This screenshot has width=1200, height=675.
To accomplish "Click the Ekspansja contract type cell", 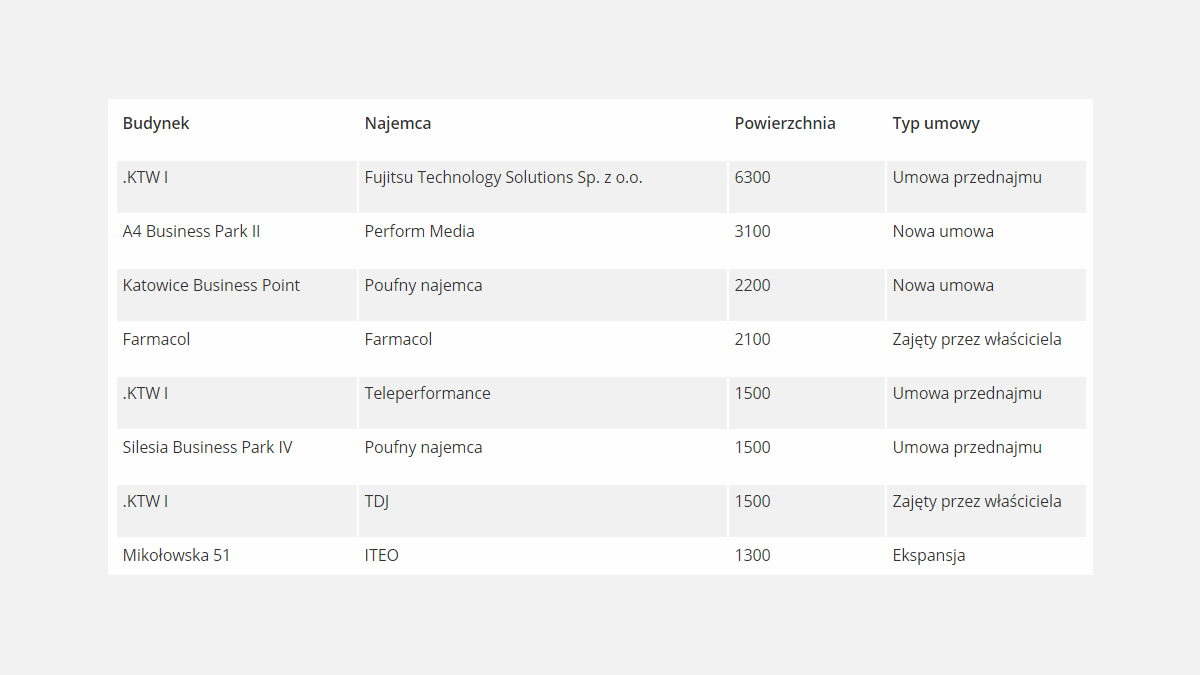I will click(928, 556).
